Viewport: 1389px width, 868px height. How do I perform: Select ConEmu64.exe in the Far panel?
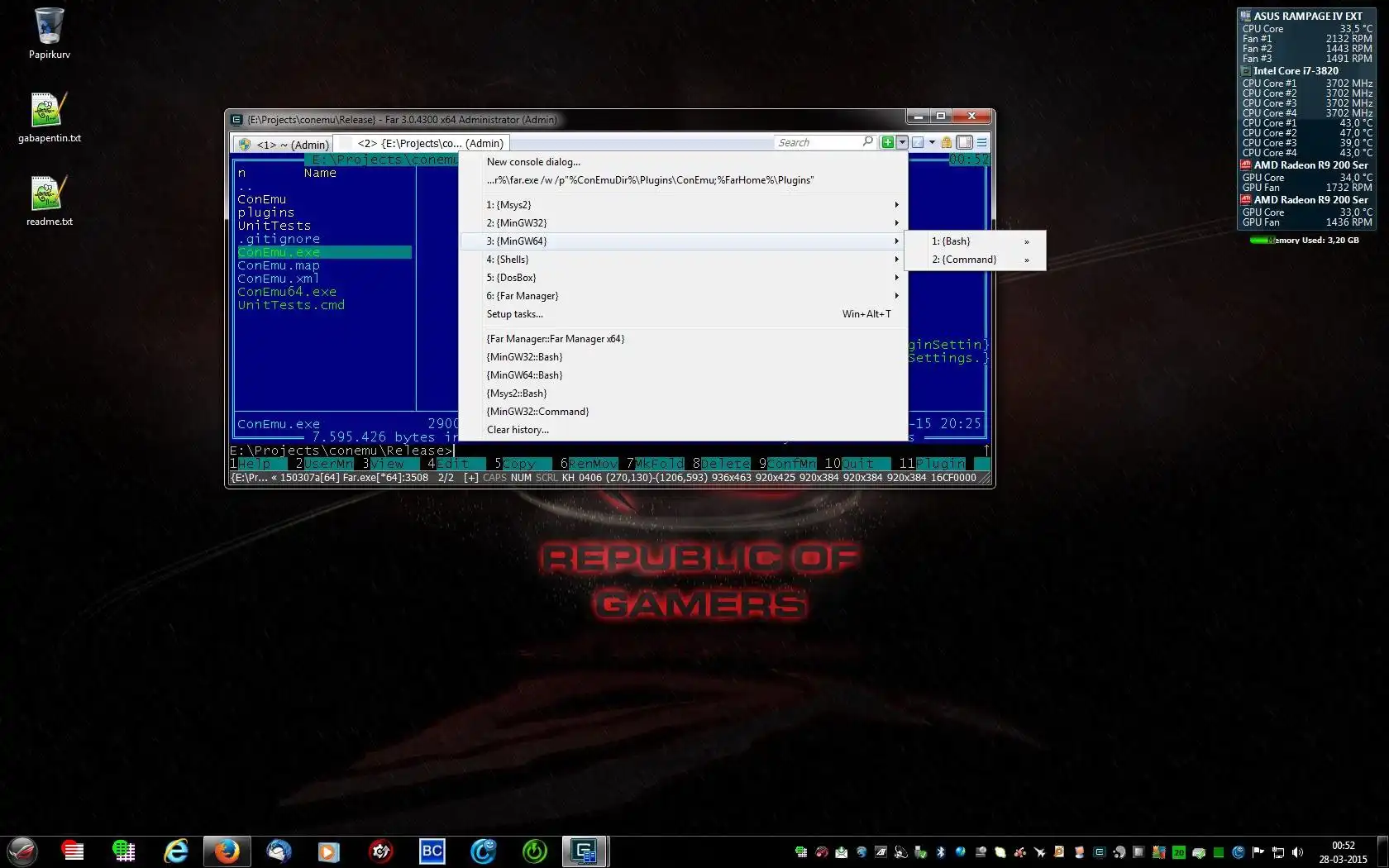[x=287, y=292]
